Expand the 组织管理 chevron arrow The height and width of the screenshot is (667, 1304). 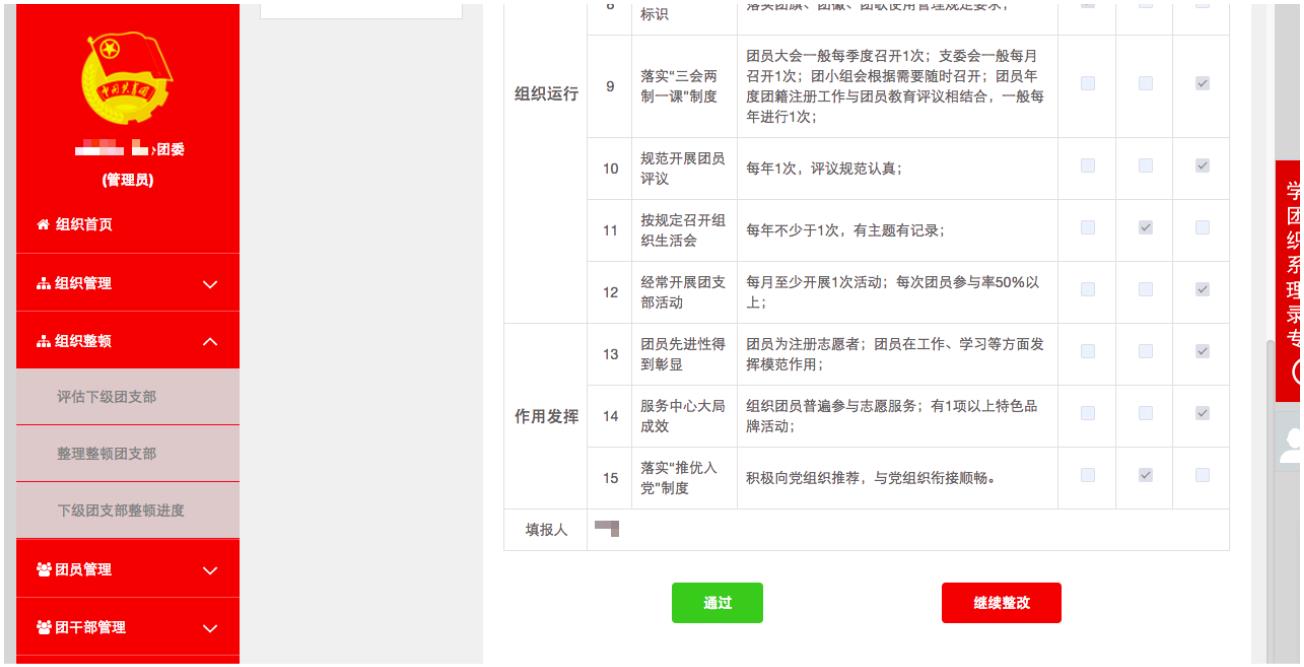coord(209,285)
